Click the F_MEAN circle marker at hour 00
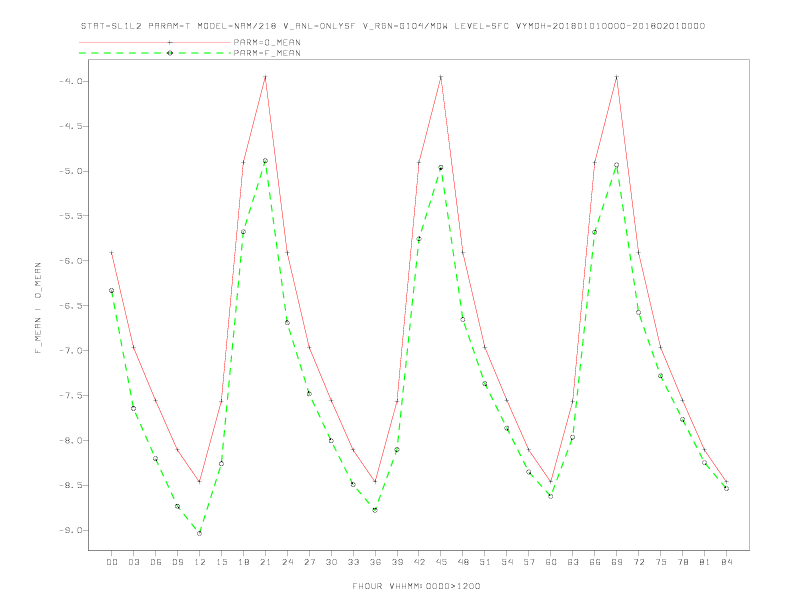The image size is (792, 612). (112, 291)
